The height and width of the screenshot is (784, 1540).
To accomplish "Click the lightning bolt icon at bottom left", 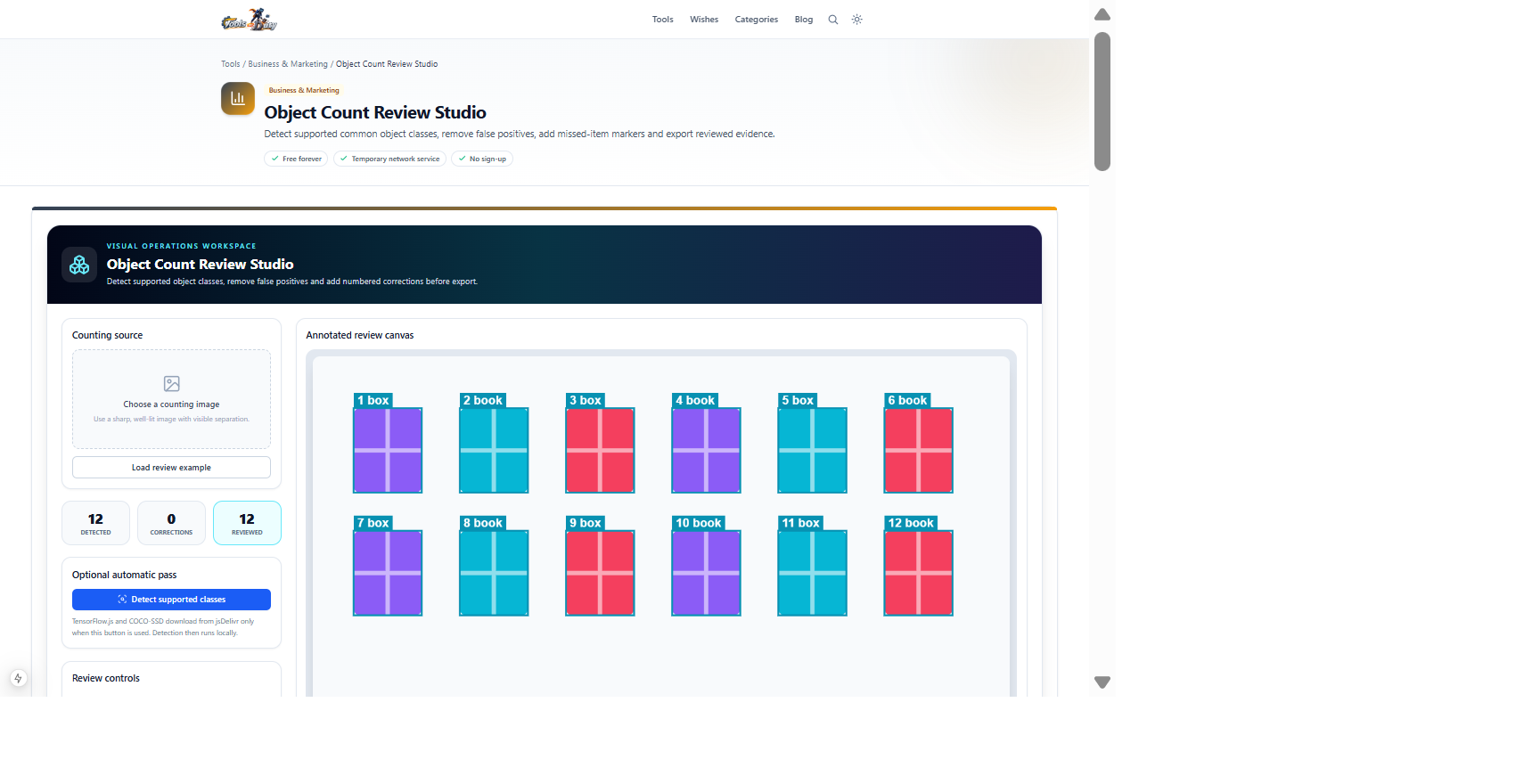I will coord(18,678).
